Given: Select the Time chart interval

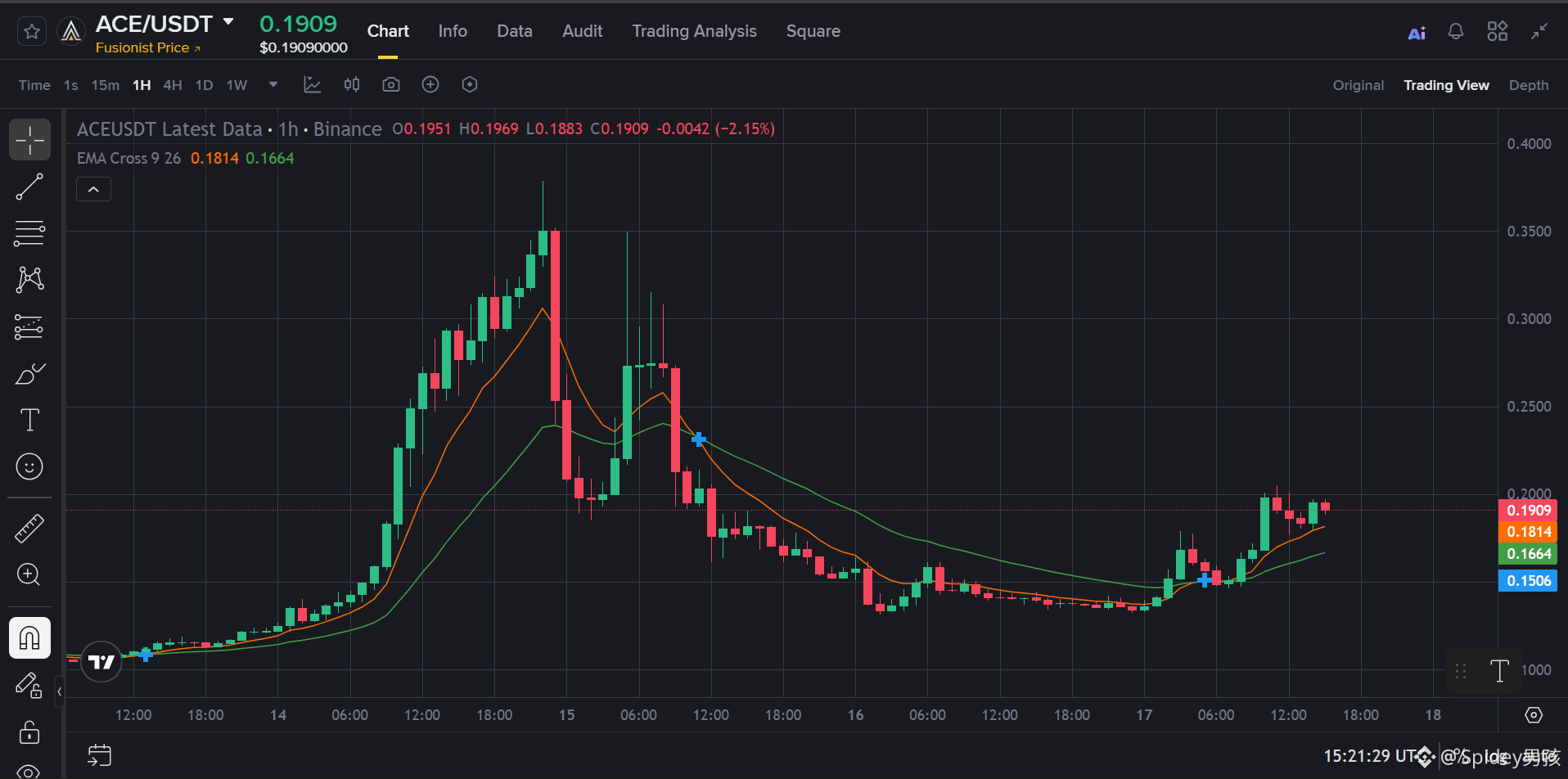Looking at the screenshot, I should pos(34,85).
